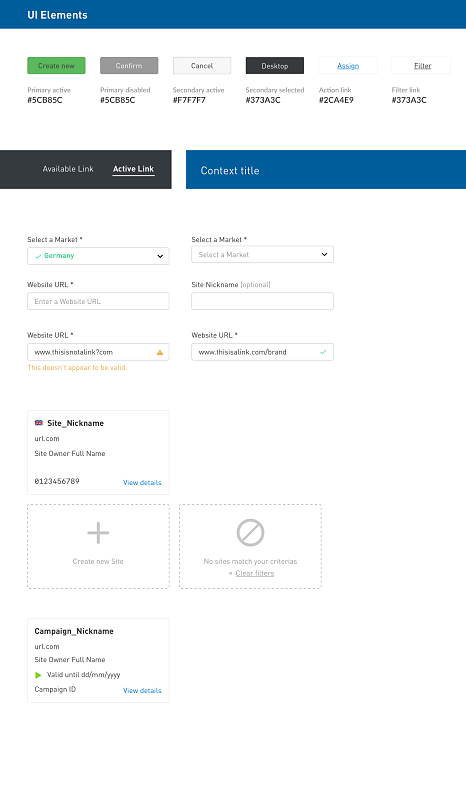The height and width of the screenshot is (800, 466).
Task: Click the Cancel button
Action: pos(202,66)
